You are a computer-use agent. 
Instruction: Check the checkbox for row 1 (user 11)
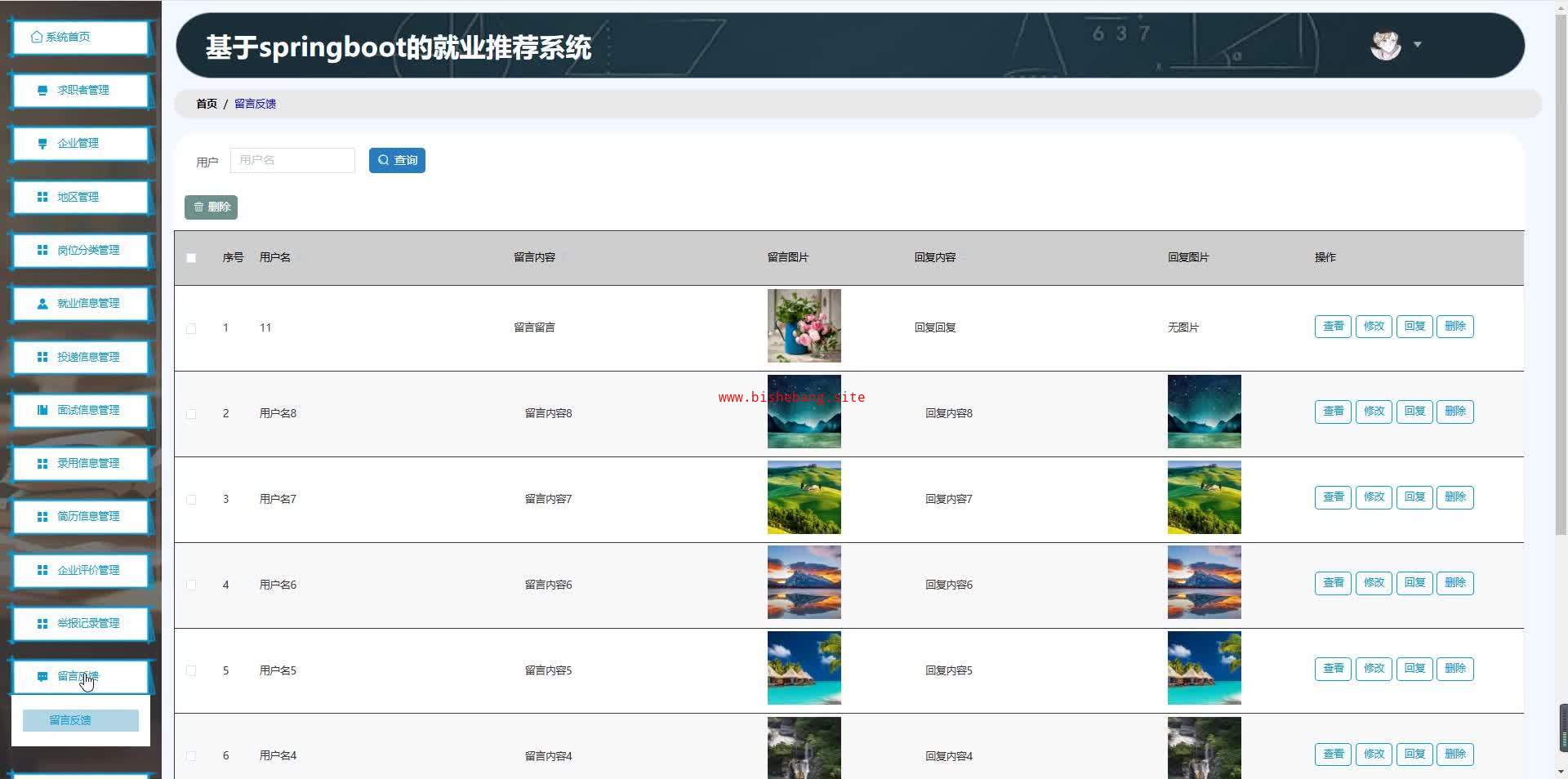tap(191, 328)
